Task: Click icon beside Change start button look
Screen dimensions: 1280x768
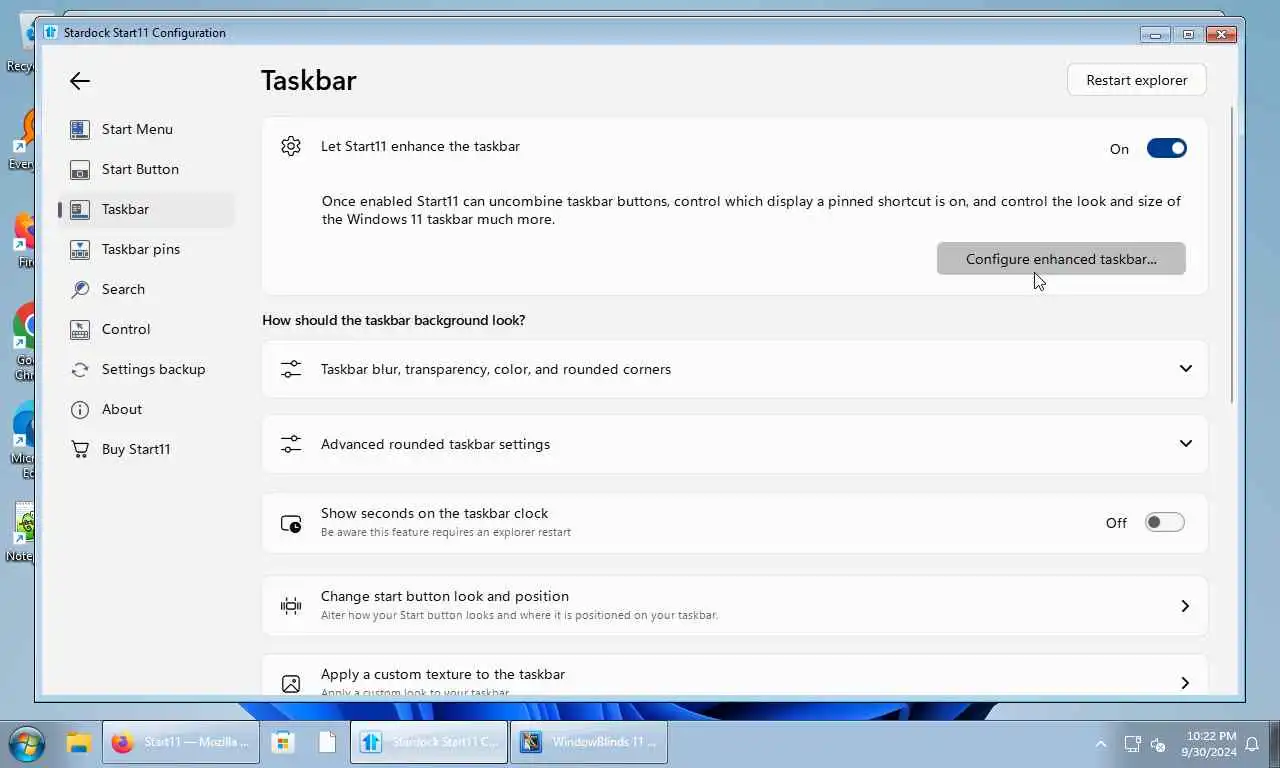Action: [x=291, y=606]
